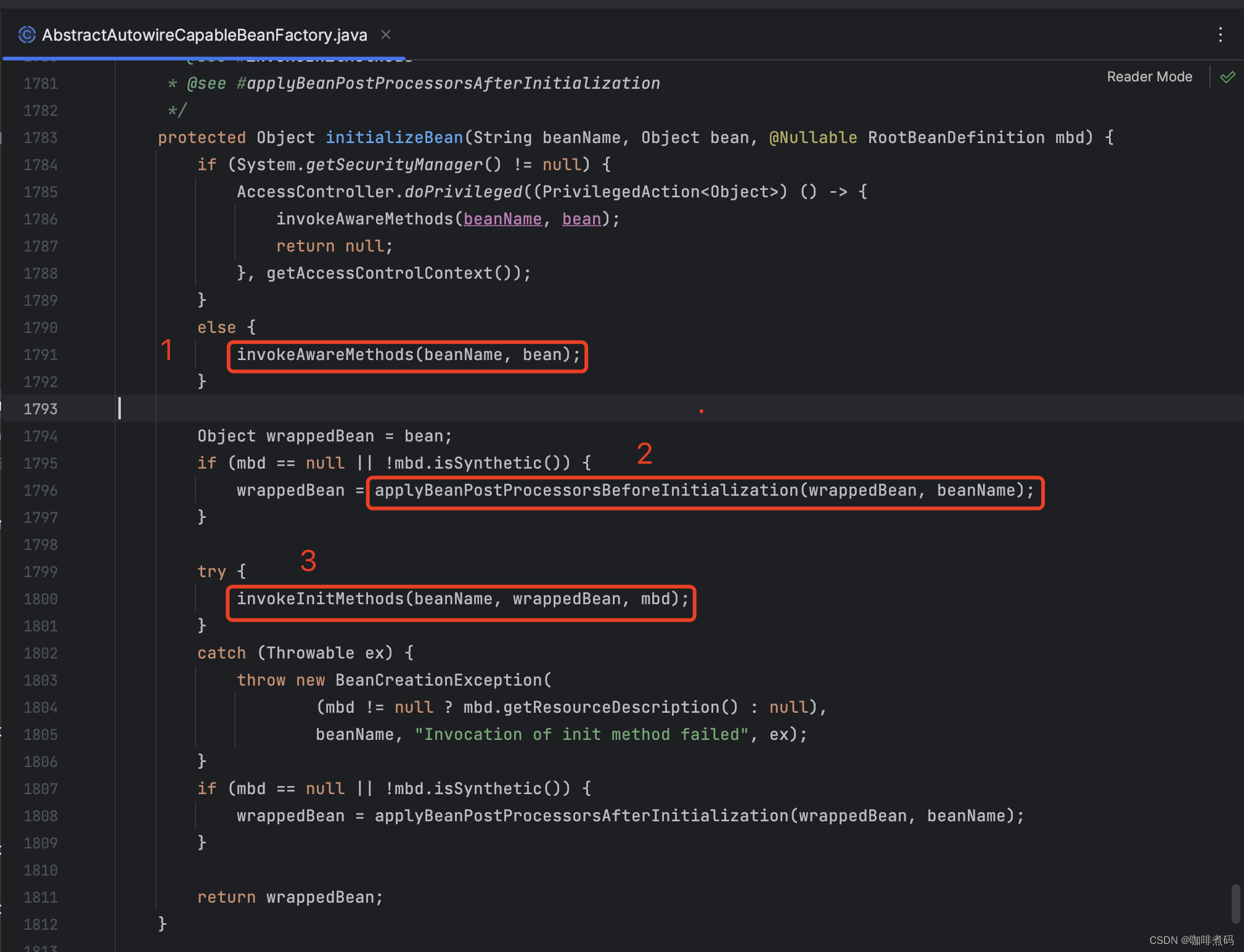The image size is (1244, 952).
Task: Click the green inspection checkmark icon
Action: tap(1227, 77)
